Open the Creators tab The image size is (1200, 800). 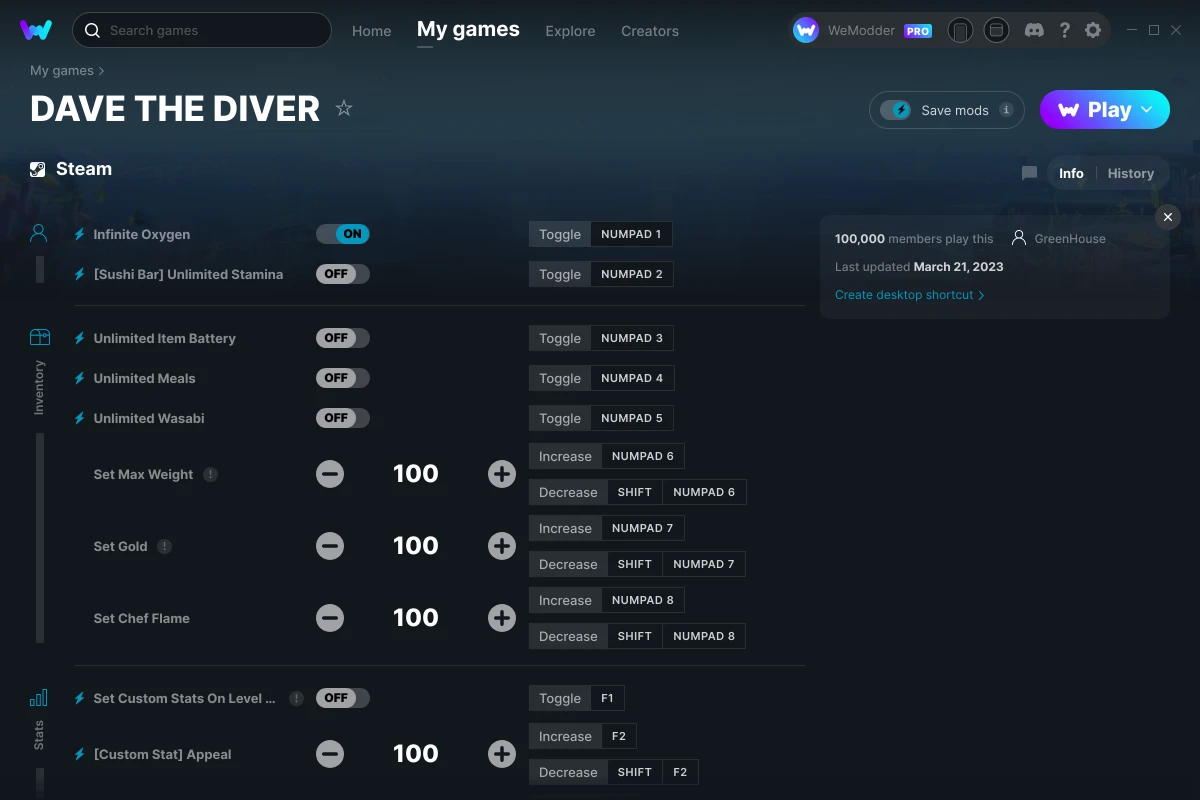click(650, 31)
